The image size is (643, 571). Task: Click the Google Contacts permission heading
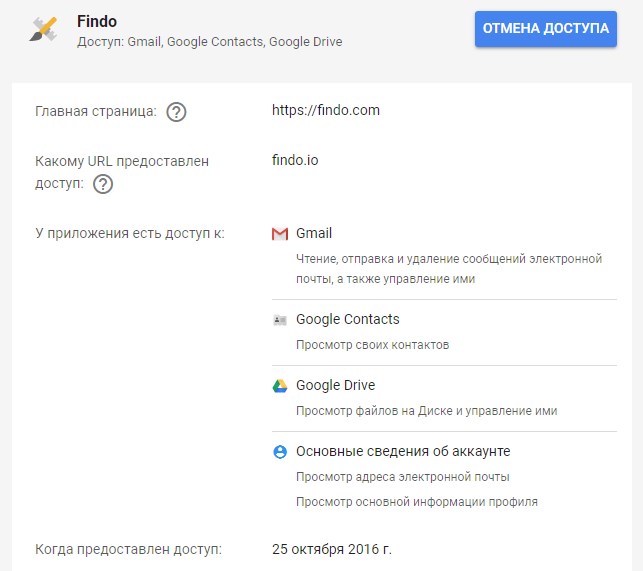(347, 319)
